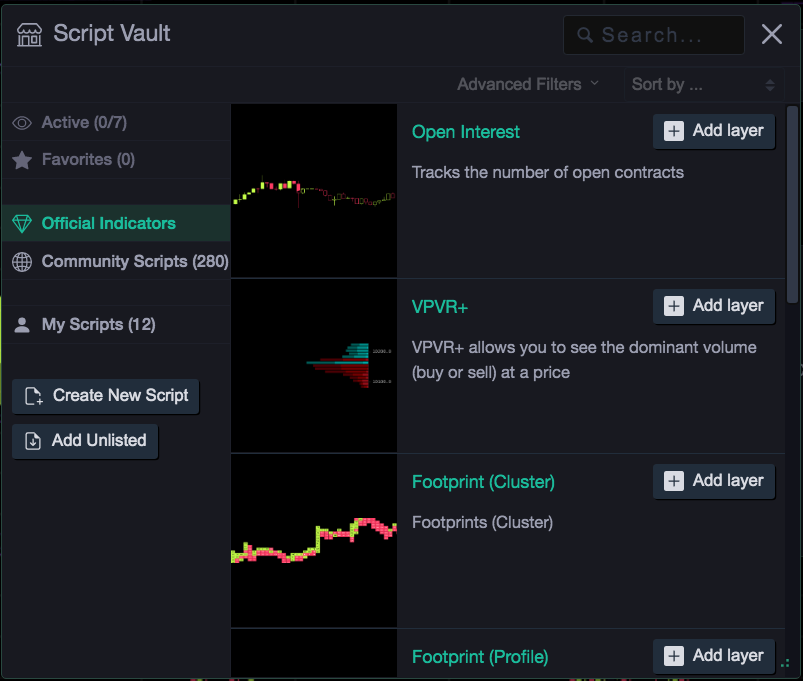Open the Footprint (Cluster) title link
Viewport: 803px width, 681px height.
(483, 482)
